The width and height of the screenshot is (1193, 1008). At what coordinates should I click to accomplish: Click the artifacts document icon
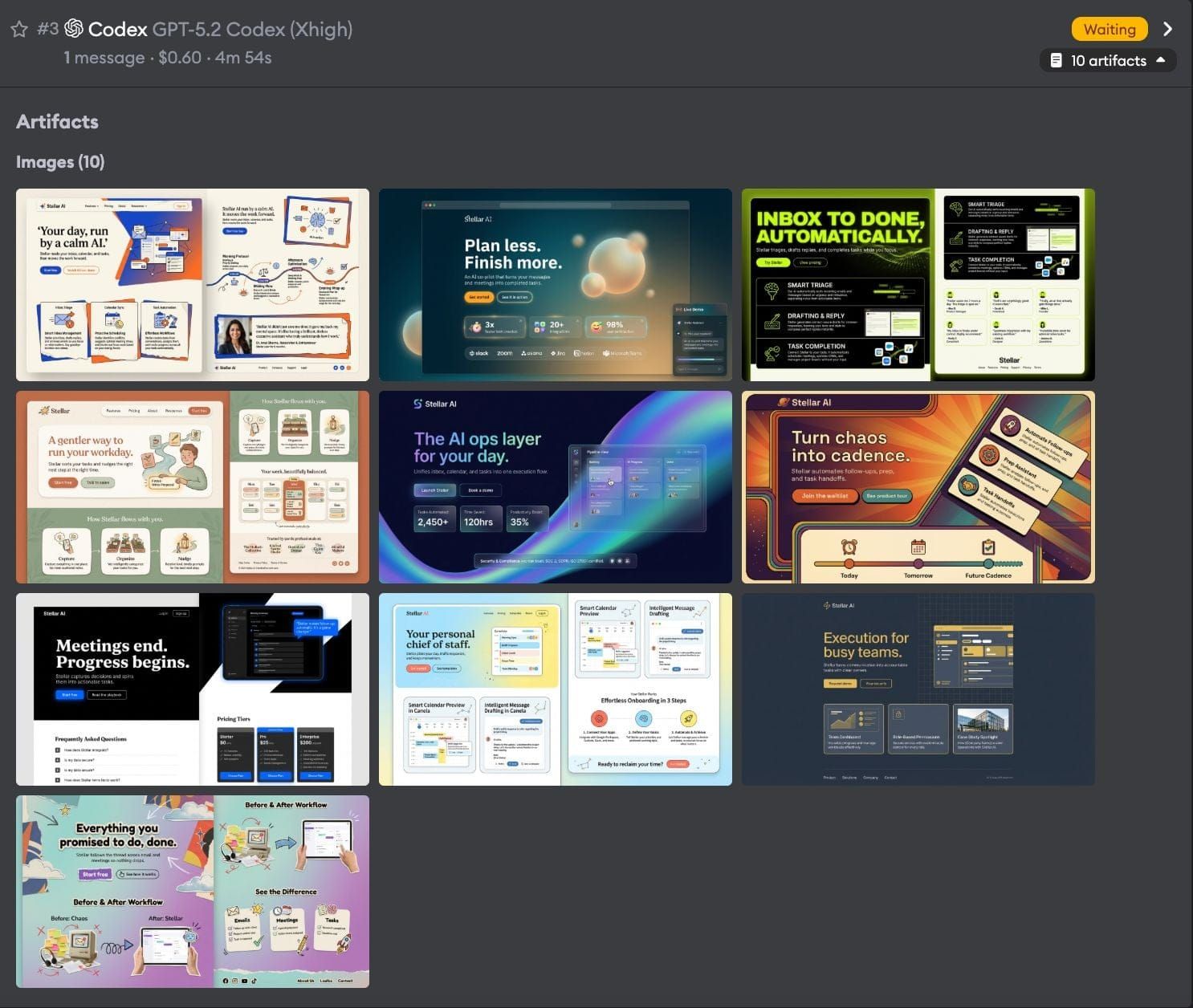tap(1056, 60)
